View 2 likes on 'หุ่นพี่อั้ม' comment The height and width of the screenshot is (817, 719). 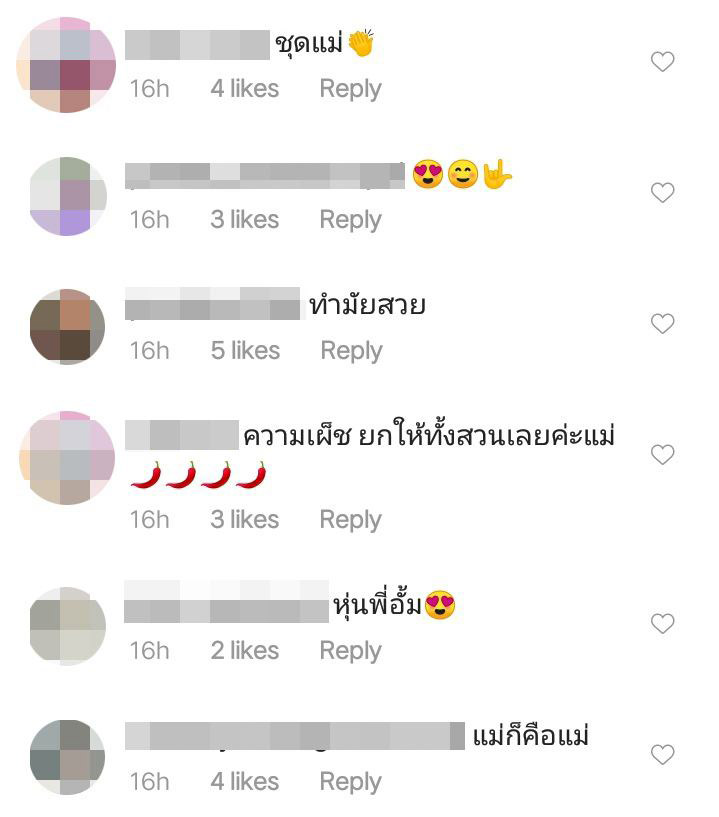tap(244, 650)
